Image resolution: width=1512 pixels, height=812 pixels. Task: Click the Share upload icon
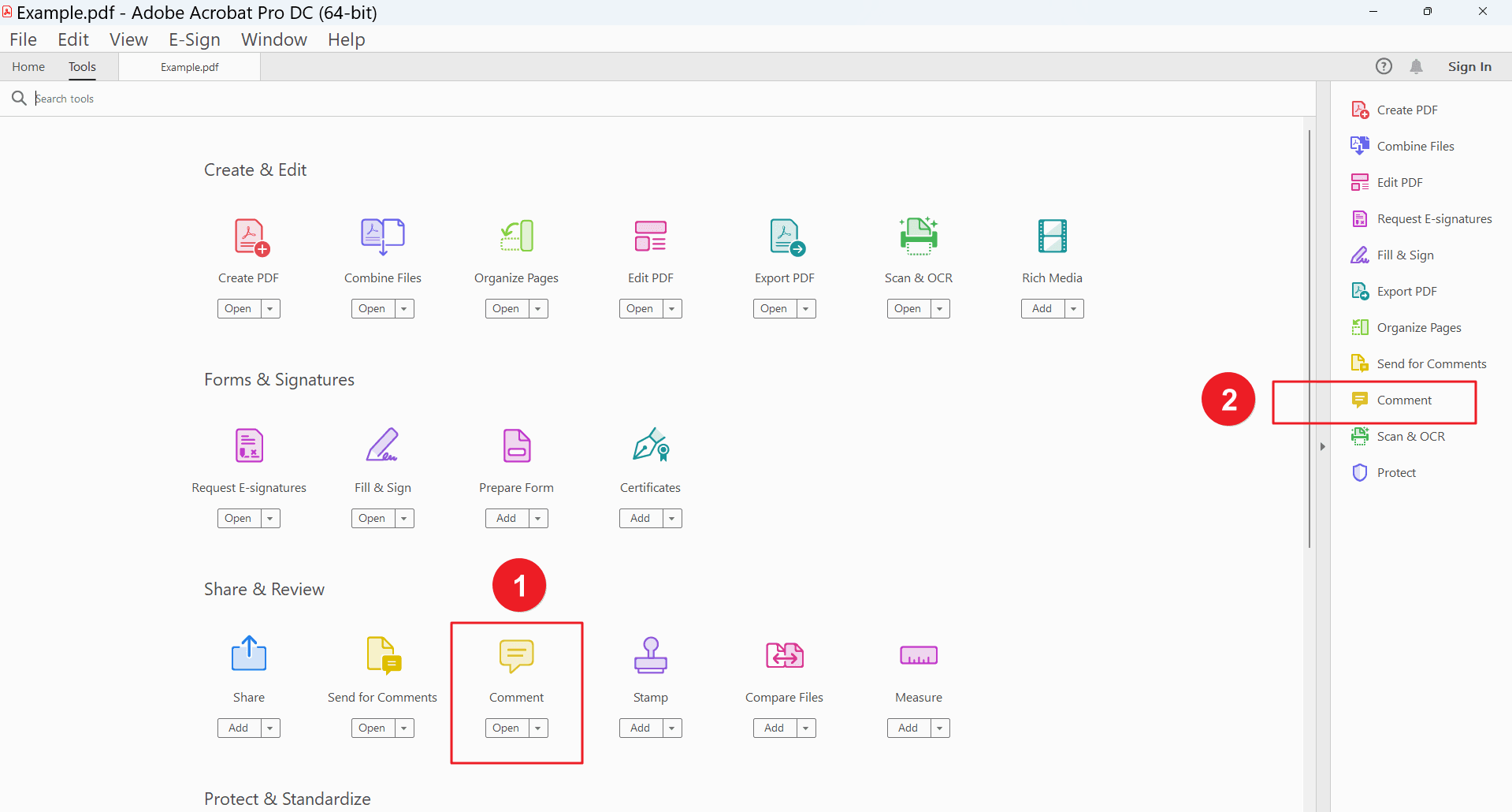[249, 654]
